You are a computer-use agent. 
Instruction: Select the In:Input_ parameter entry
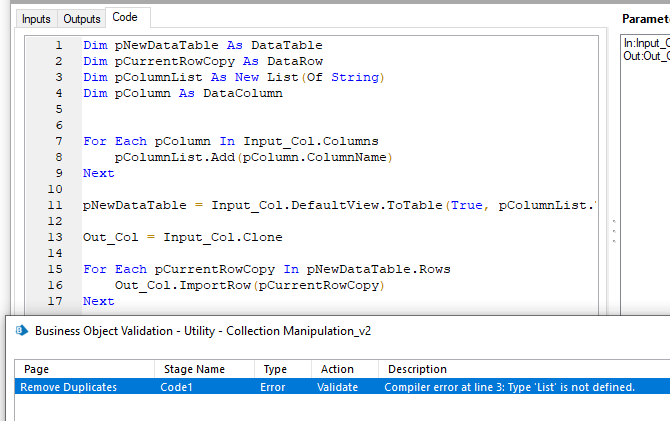pos(646,44)
